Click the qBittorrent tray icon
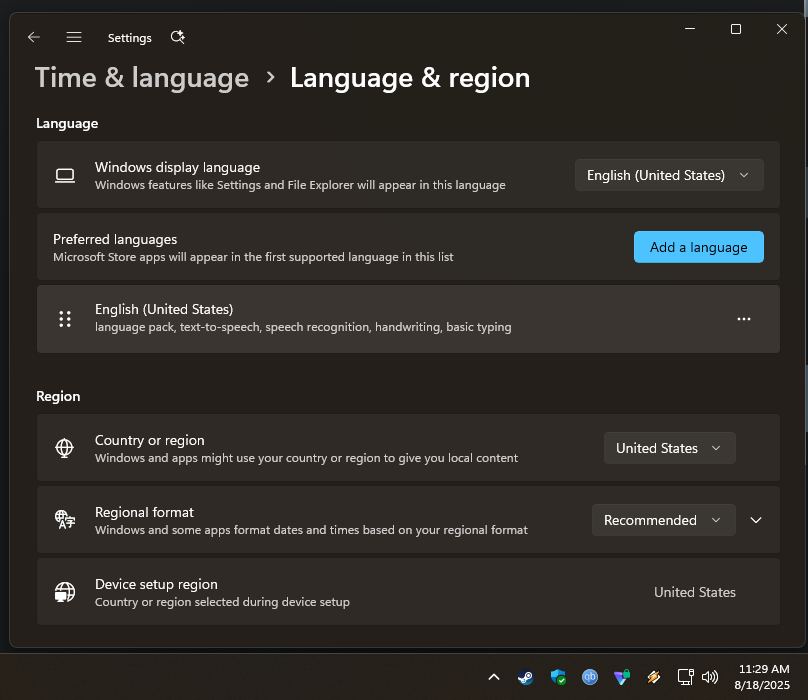808x700 pixels. click(x=590, y=677)
